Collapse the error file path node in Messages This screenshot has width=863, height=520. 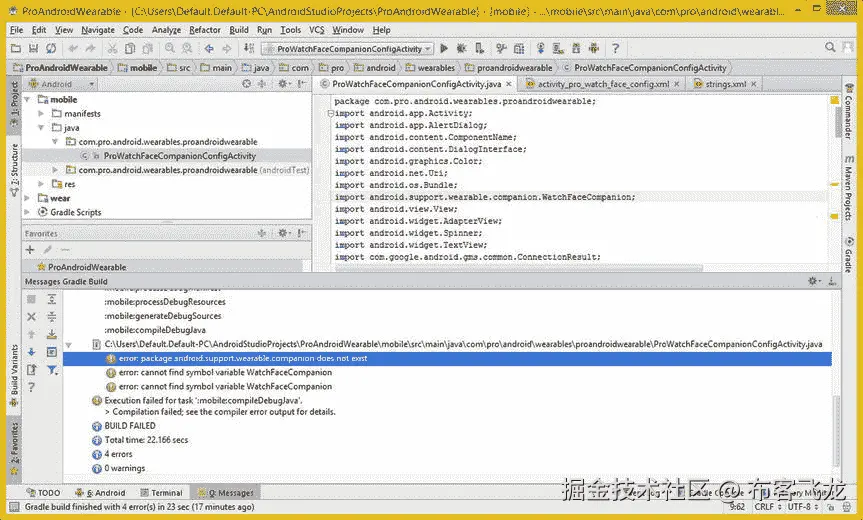tap(69, 344)
